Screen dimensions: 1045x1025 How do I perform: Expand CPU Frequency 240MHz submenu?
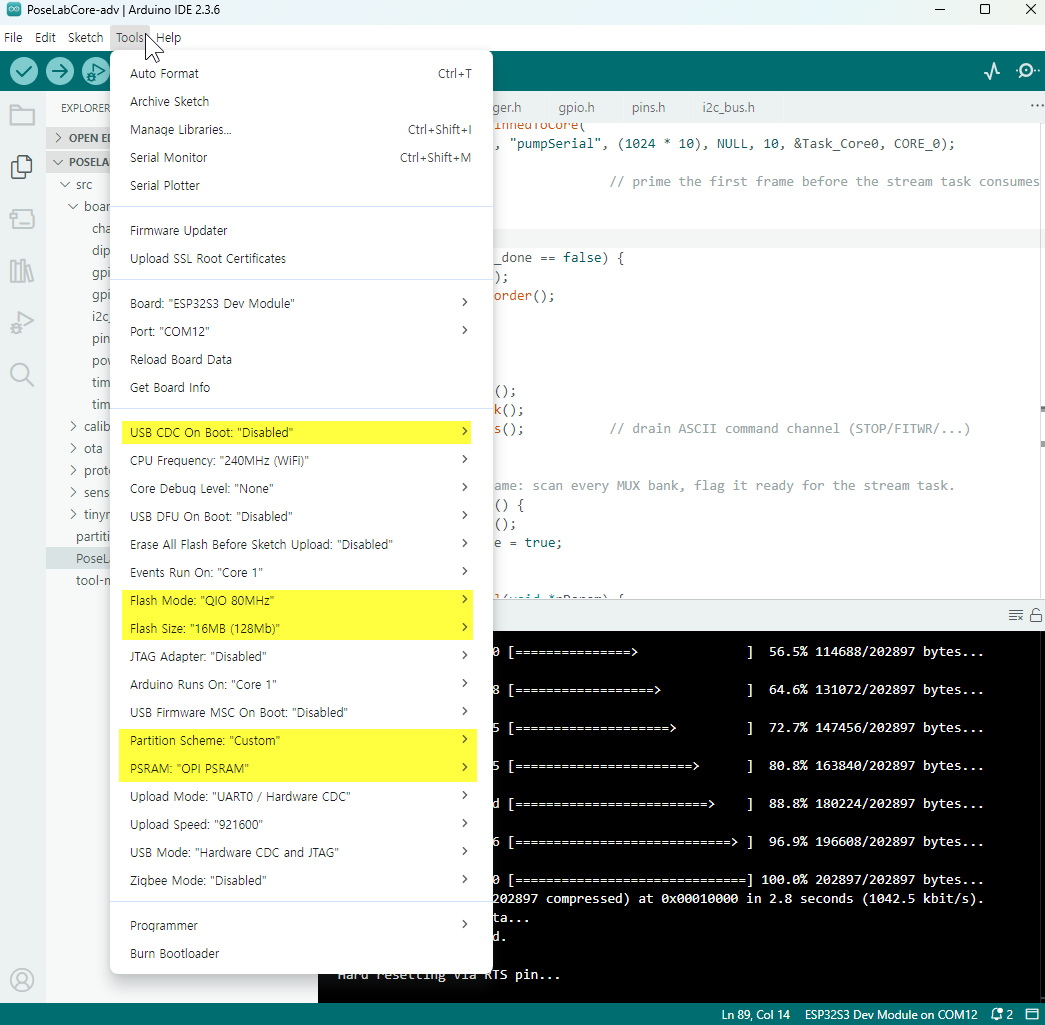coord(301,460)
